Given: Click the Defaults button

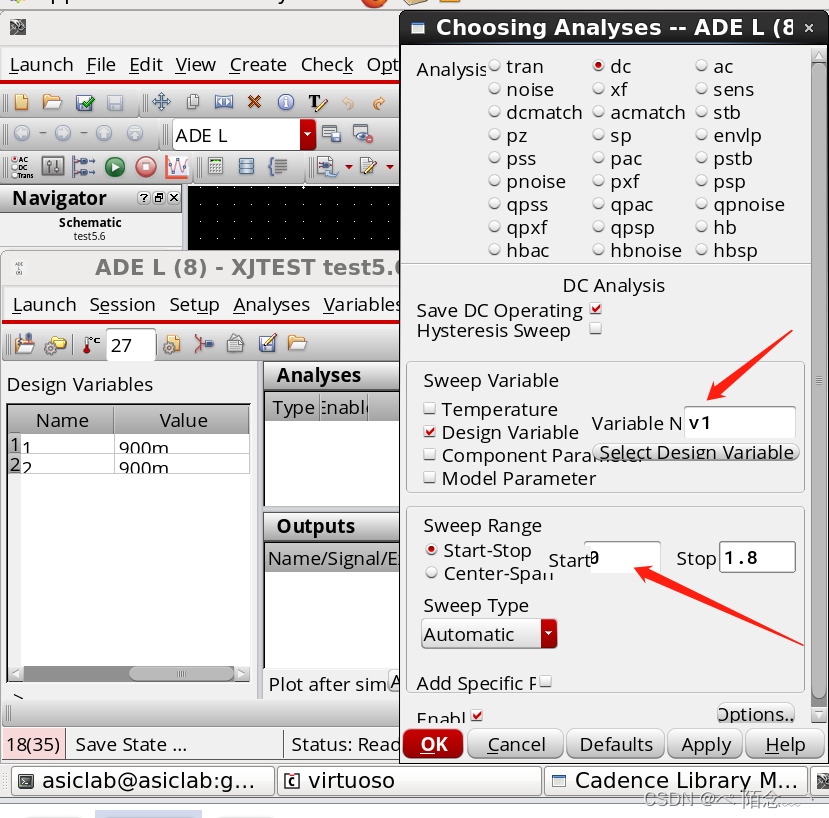Looking at the screenshot, I should (616, 744).
